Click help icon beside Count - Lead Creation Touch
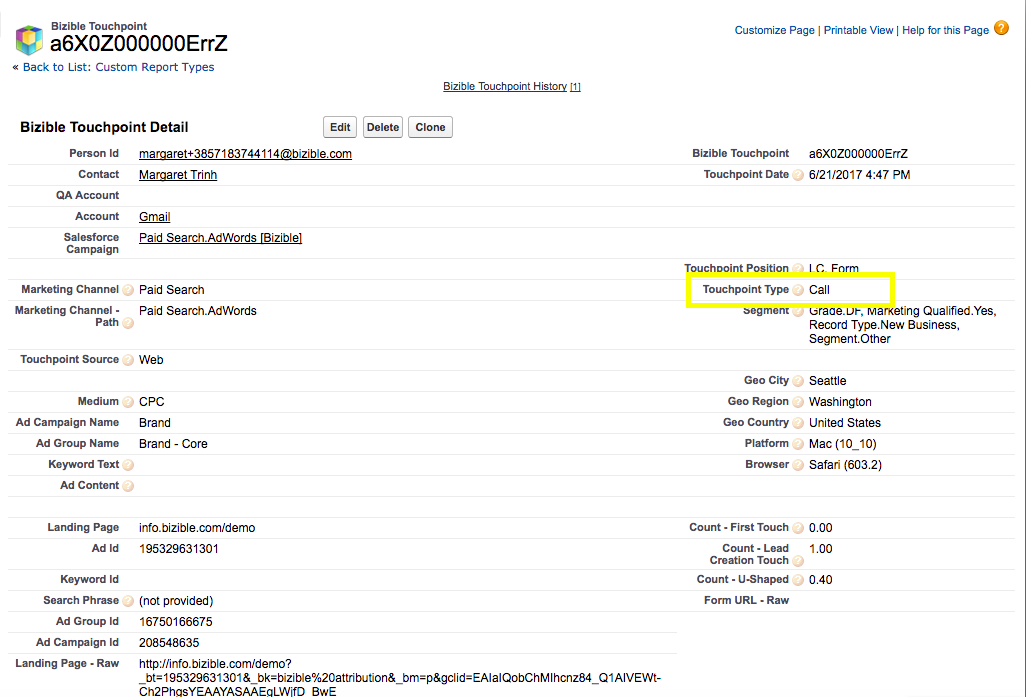Image resolution: width=1026 pixels, height=697 pixels. [798, 561]
